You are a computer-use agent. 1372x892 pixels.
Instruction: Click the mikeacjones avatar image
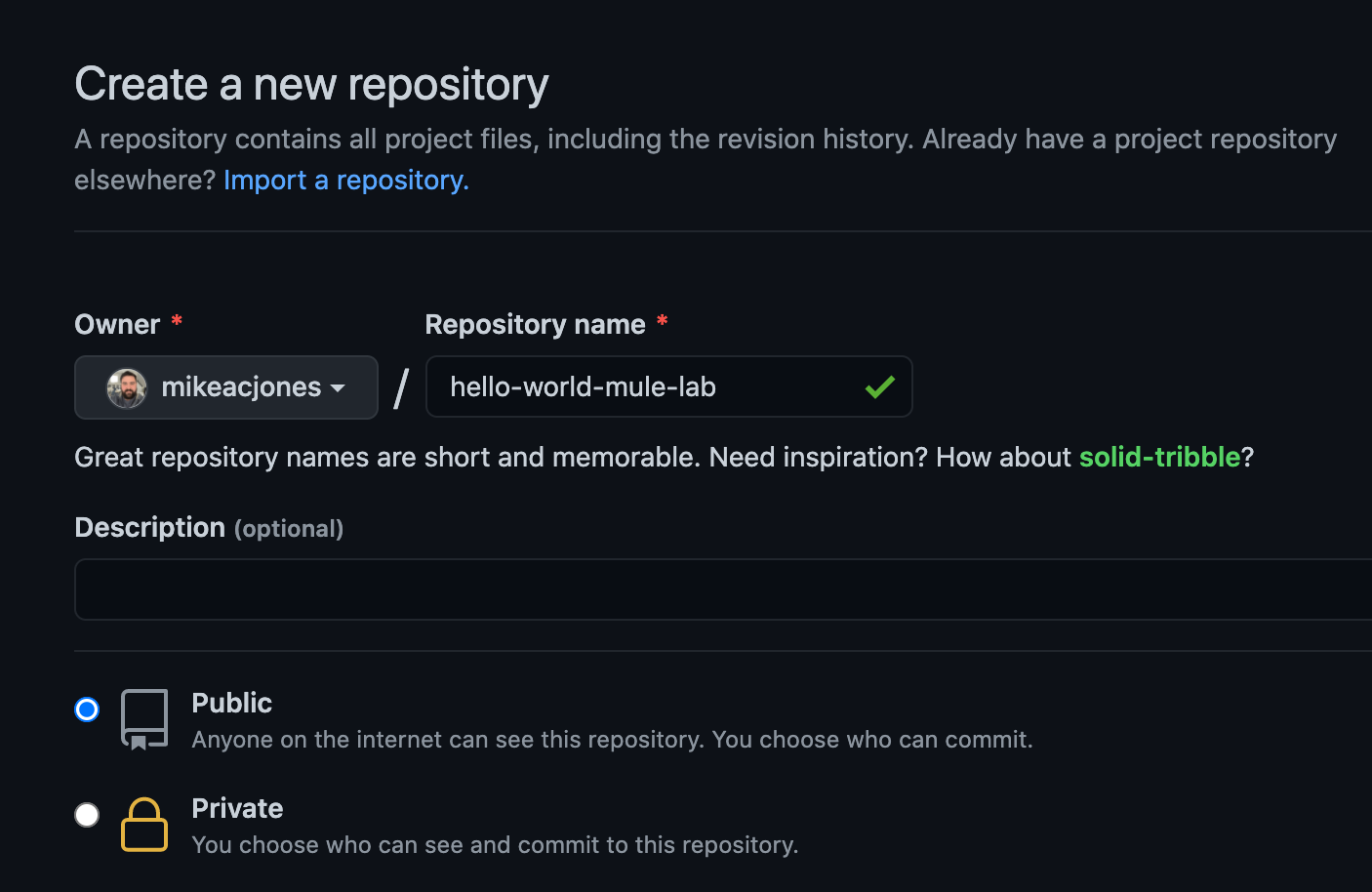point(127,387)
